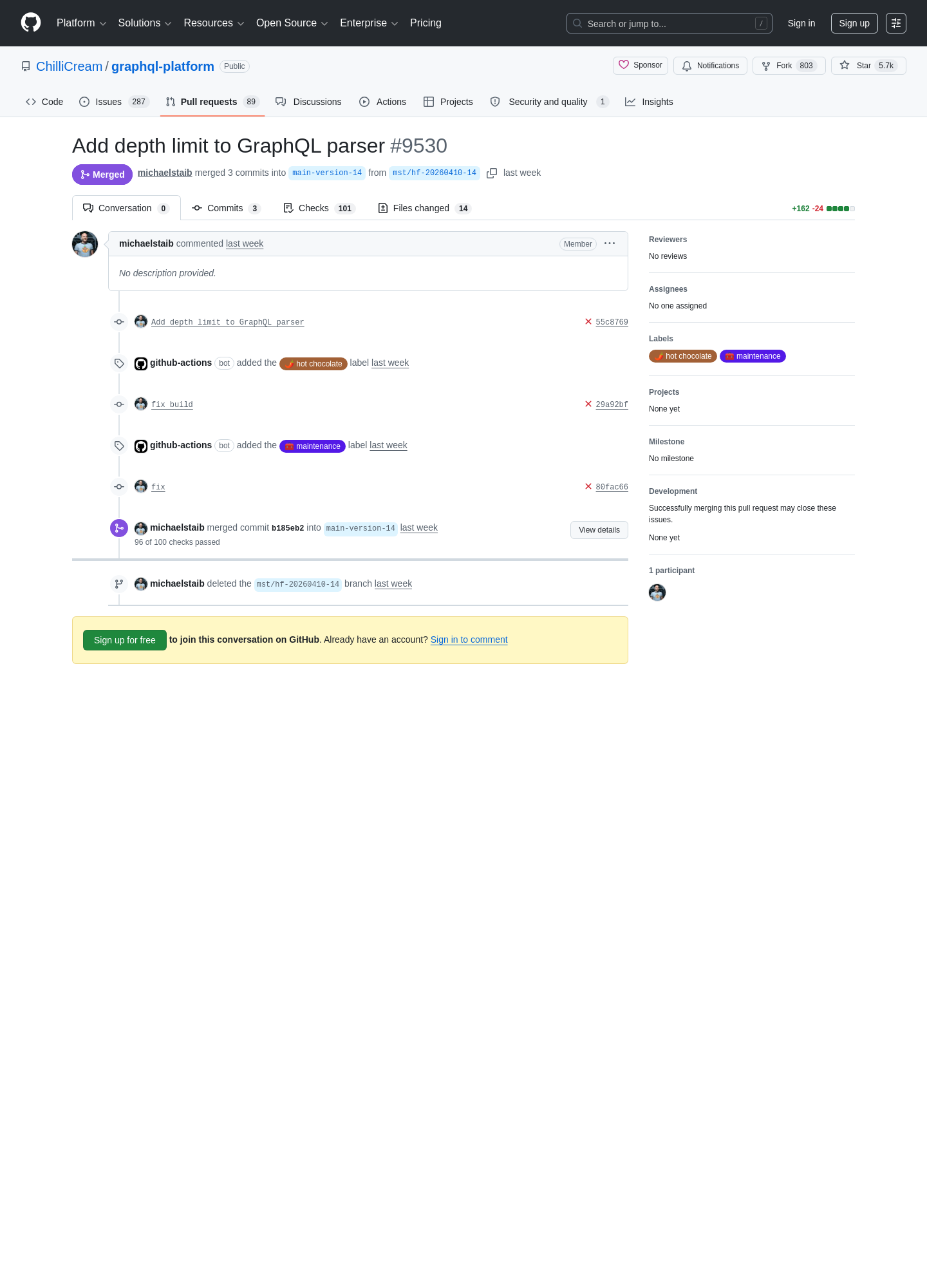
Task: Star the graphql-platform repository
Action: pos(868,66)
